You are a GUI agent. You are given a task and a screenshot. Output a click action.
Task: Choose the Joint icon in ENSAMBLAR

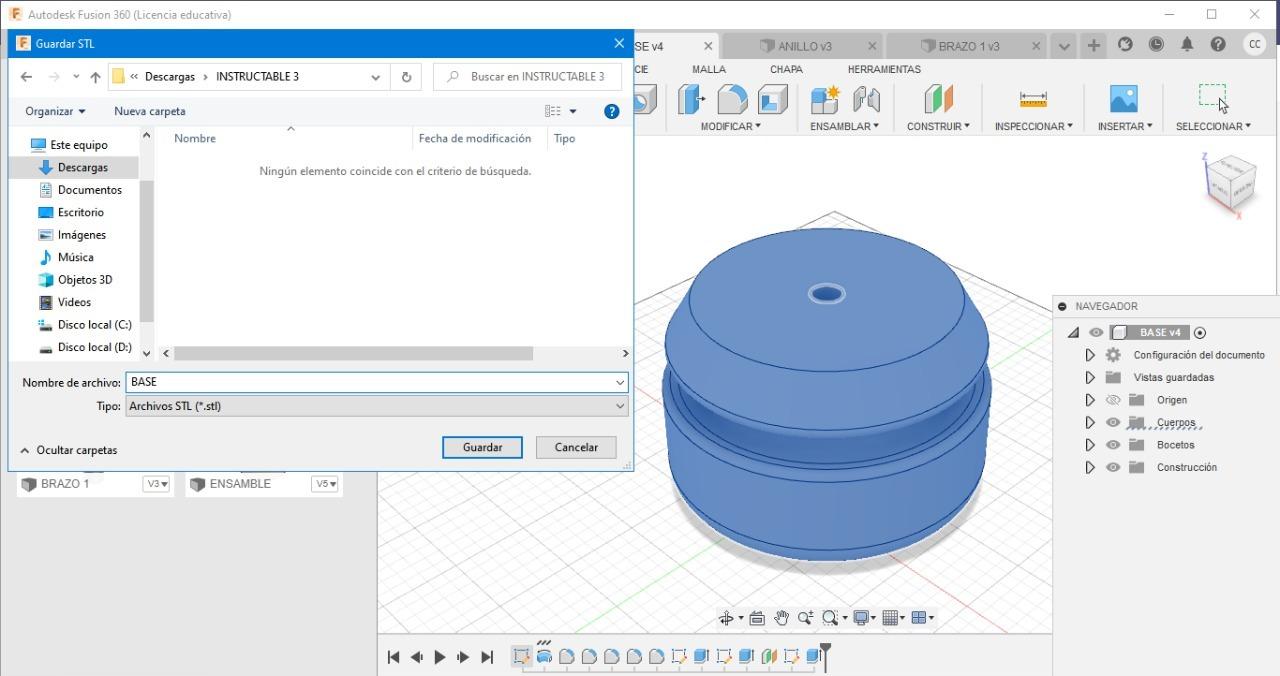pyautogui.click(x=866, y=99)
